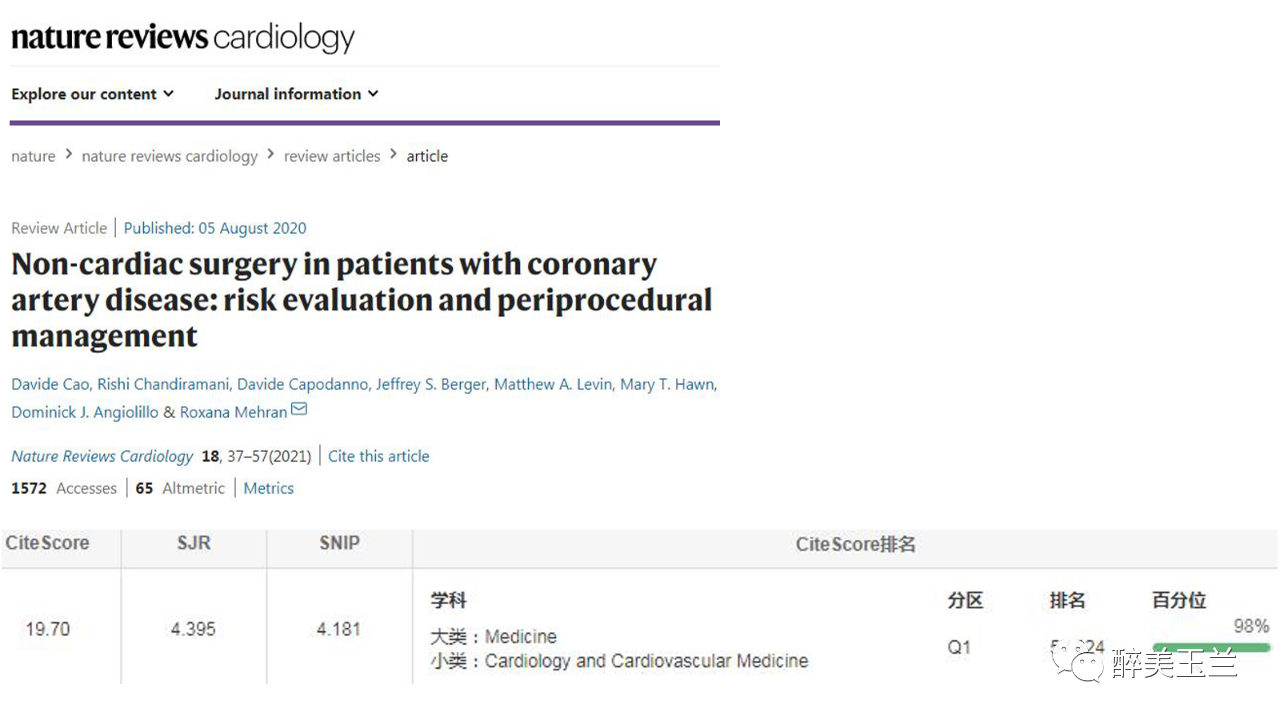Click the green 98% percentile bar
Image resolution: width=1280 pixels, height=720 pixels.
[1211, 647]
